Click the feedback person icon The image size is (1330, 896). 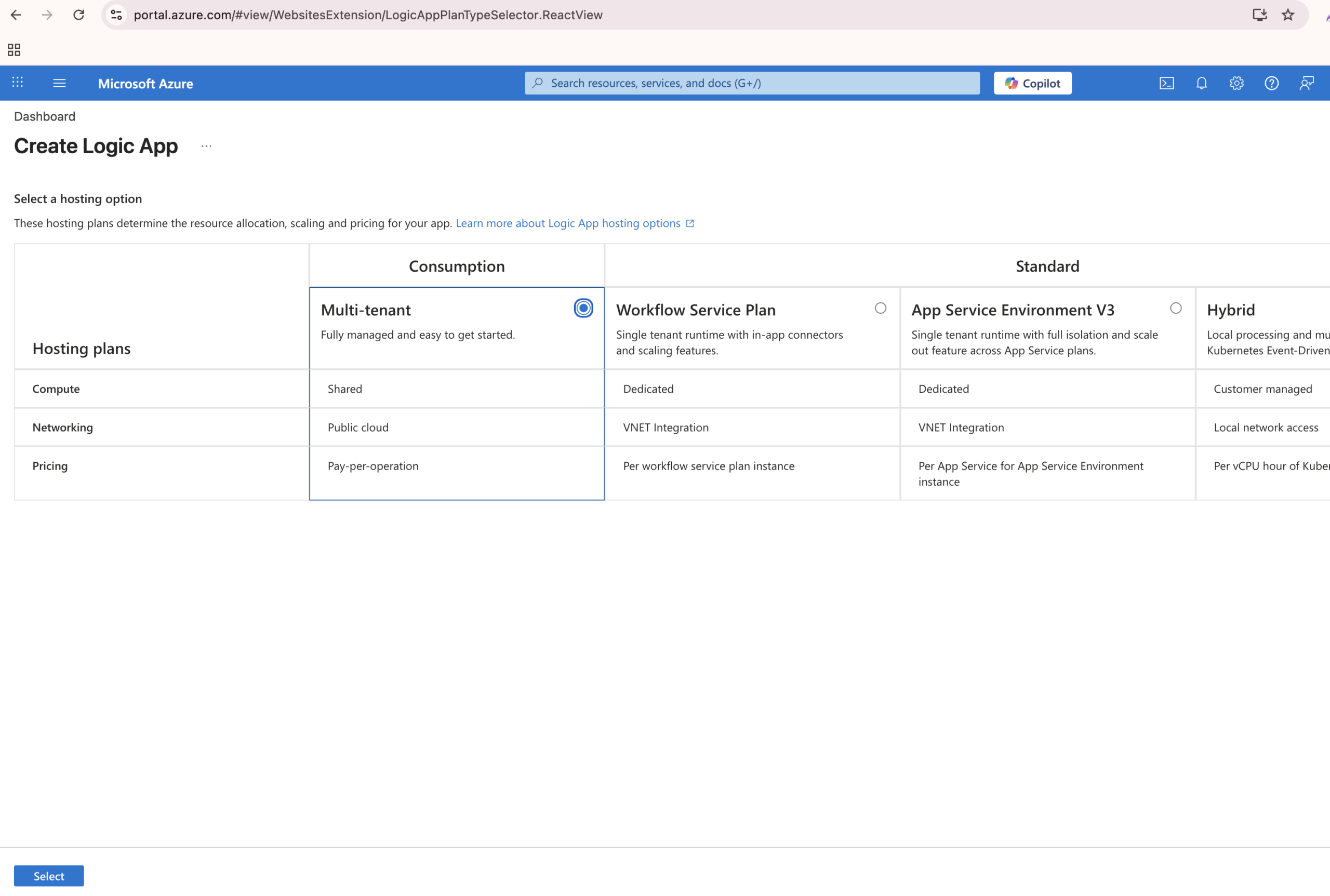[x=1307, y=84]
